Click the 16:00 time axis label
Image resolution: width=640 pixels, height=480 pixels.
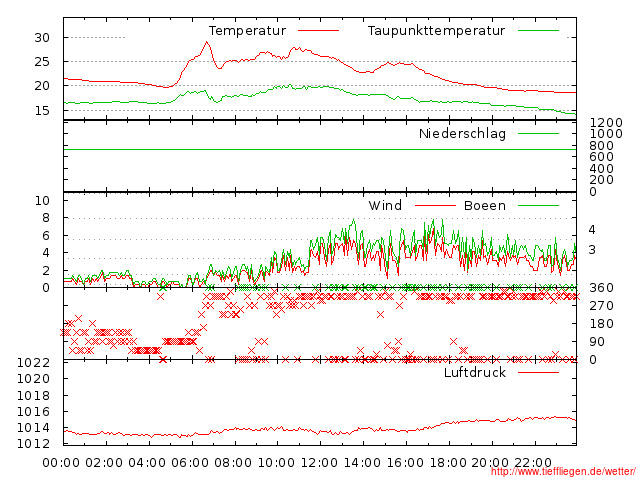click(x=405, y=463)
